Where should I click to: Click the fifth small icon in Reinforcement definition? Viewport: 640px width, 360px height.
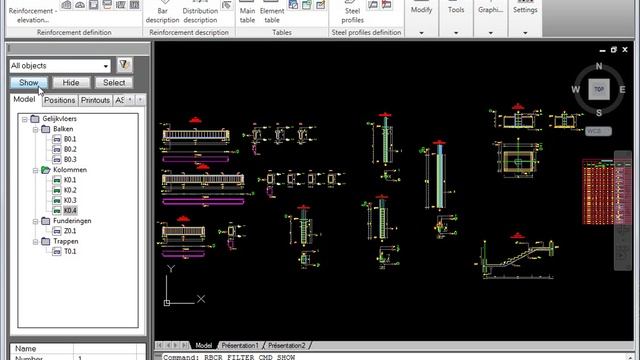click(x=120, y=4)
